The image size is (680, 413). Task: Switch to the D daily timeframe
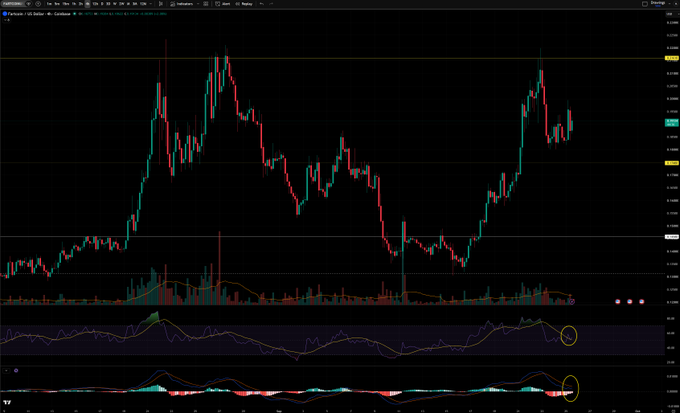coord(102,3)
